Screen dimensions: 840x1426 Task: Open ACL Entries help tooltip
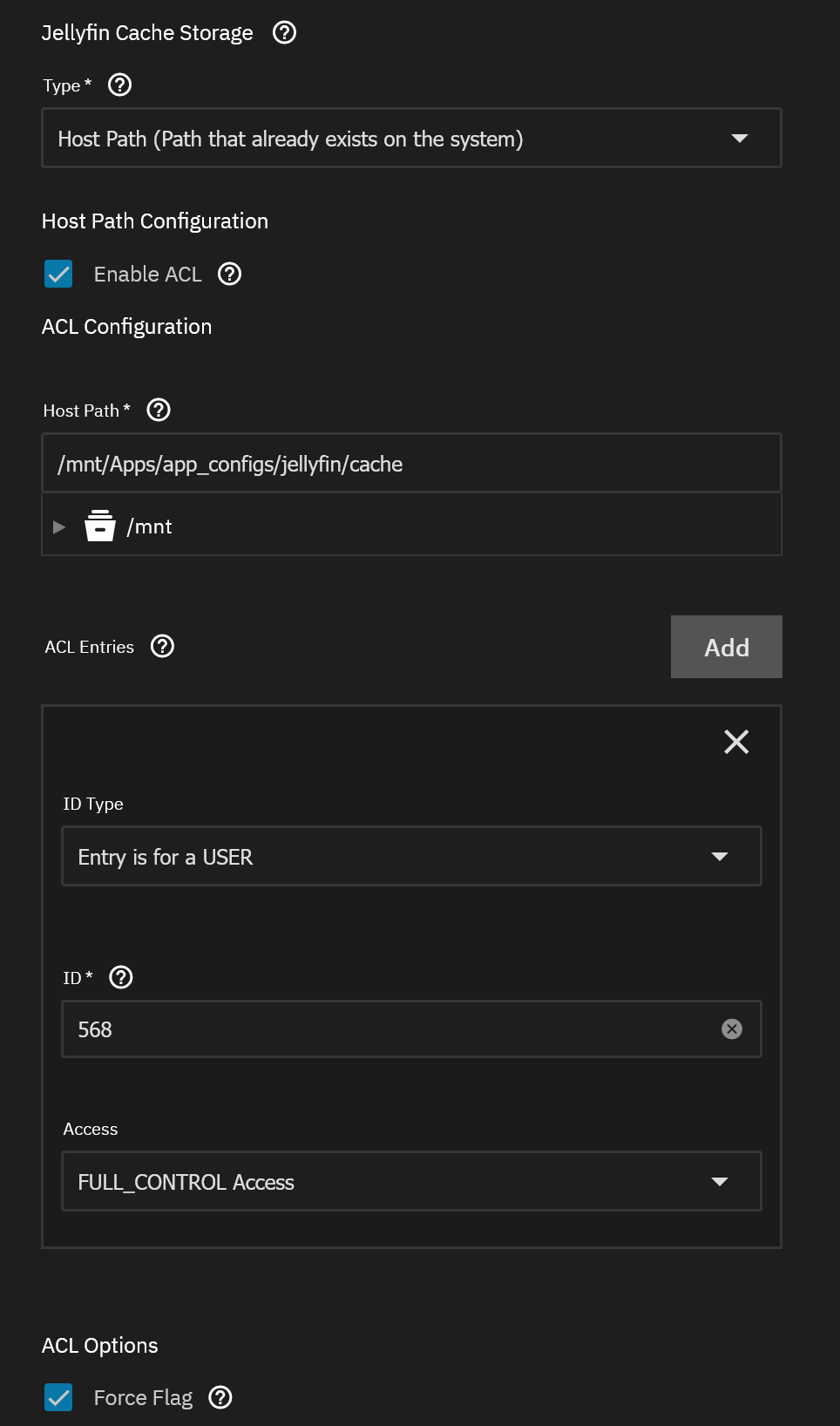[x=162, y=646]
